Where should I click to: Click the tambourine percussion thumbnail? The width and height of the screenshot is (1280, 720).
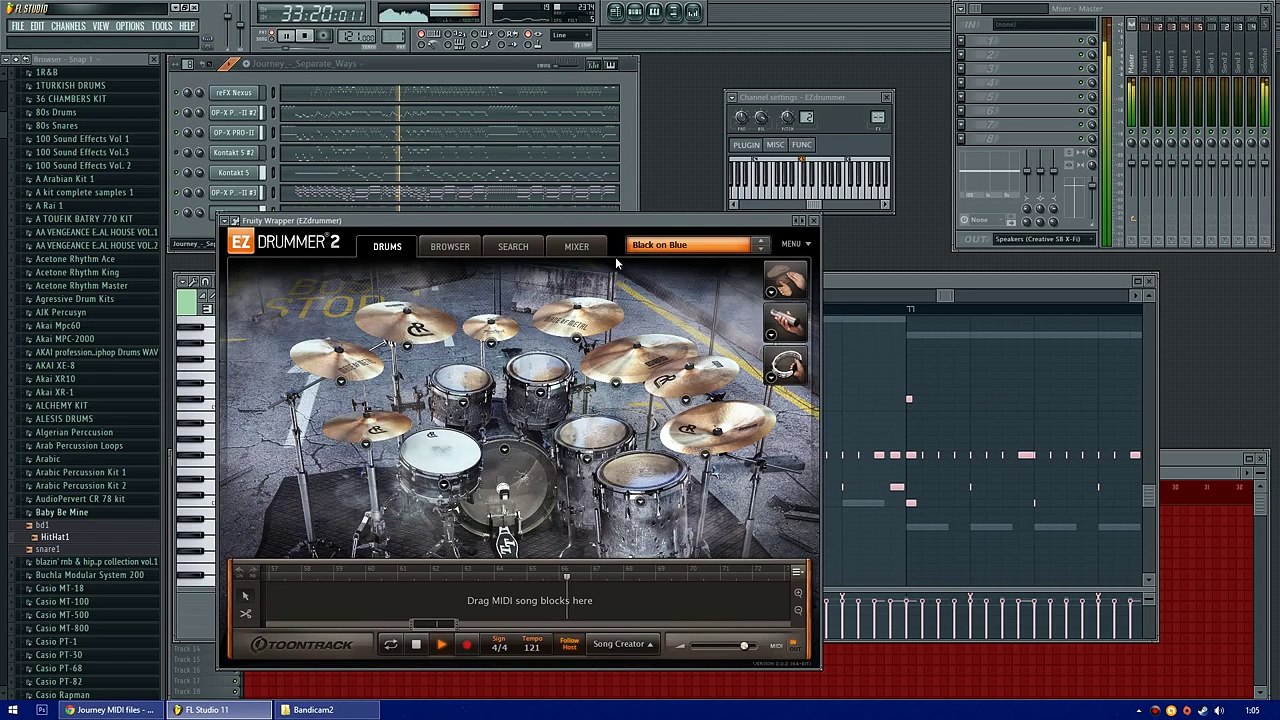[x=786, y=365]
